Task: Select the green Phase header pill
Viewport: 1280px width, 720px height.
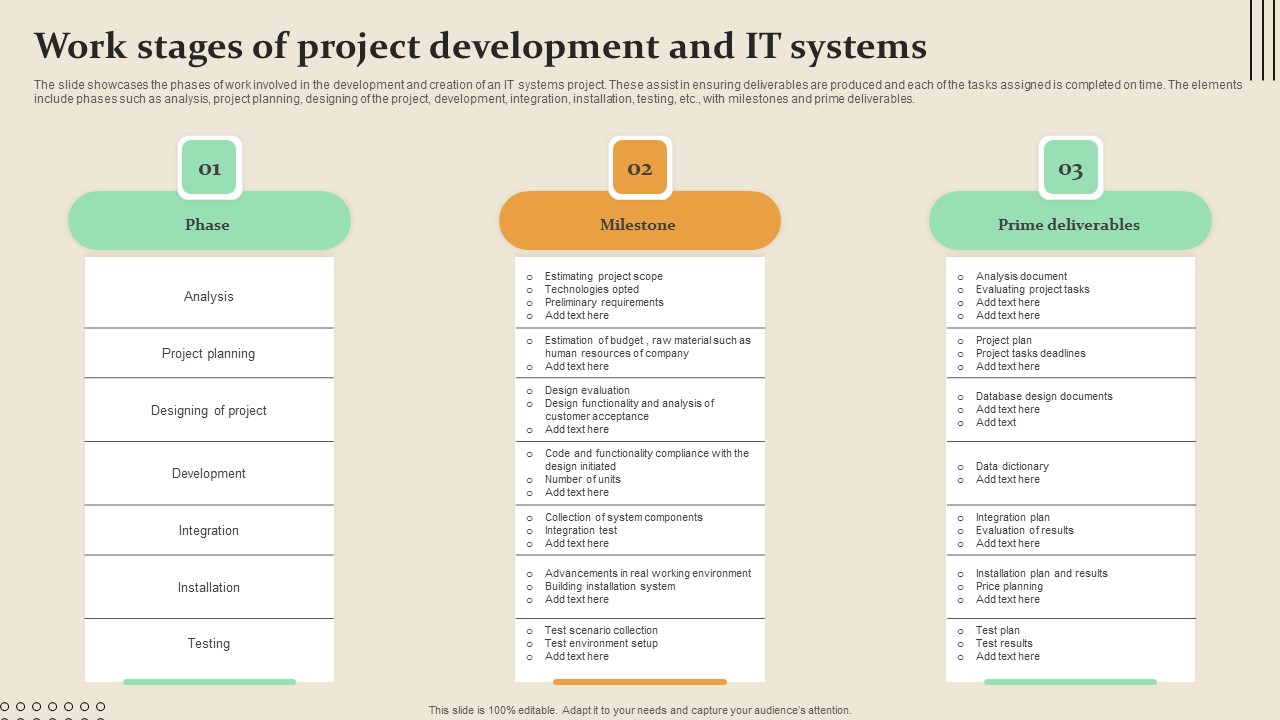Action: click(x=209, y=221)
